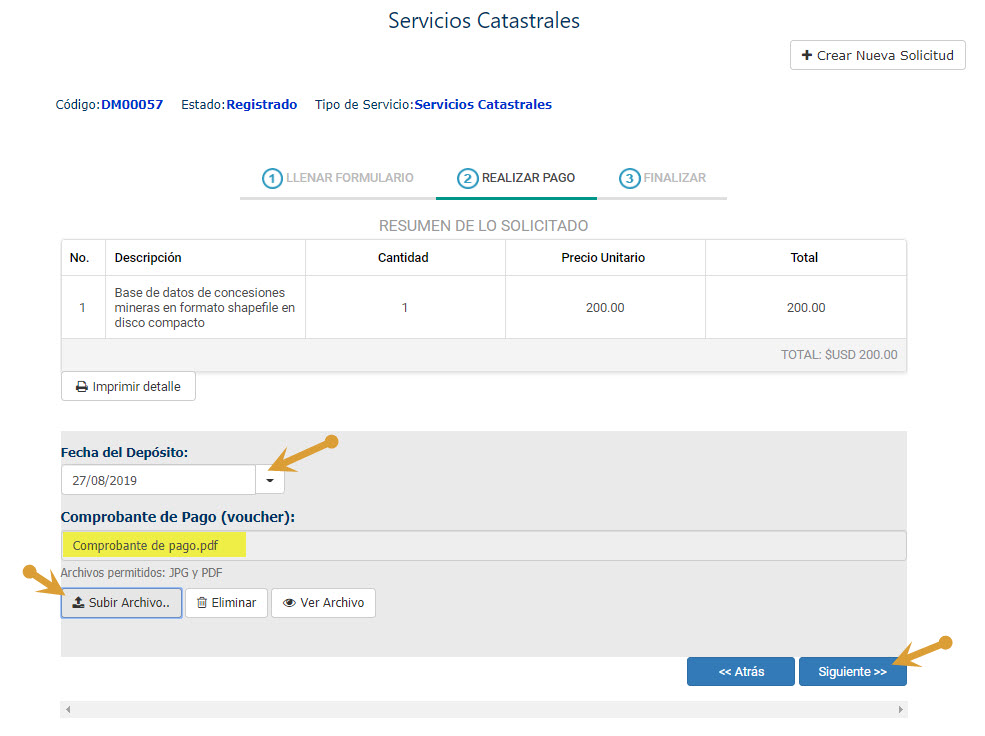The image size is (985, 736).
Task: Click the Descripción column header
Action: click(x=148, y=257)
